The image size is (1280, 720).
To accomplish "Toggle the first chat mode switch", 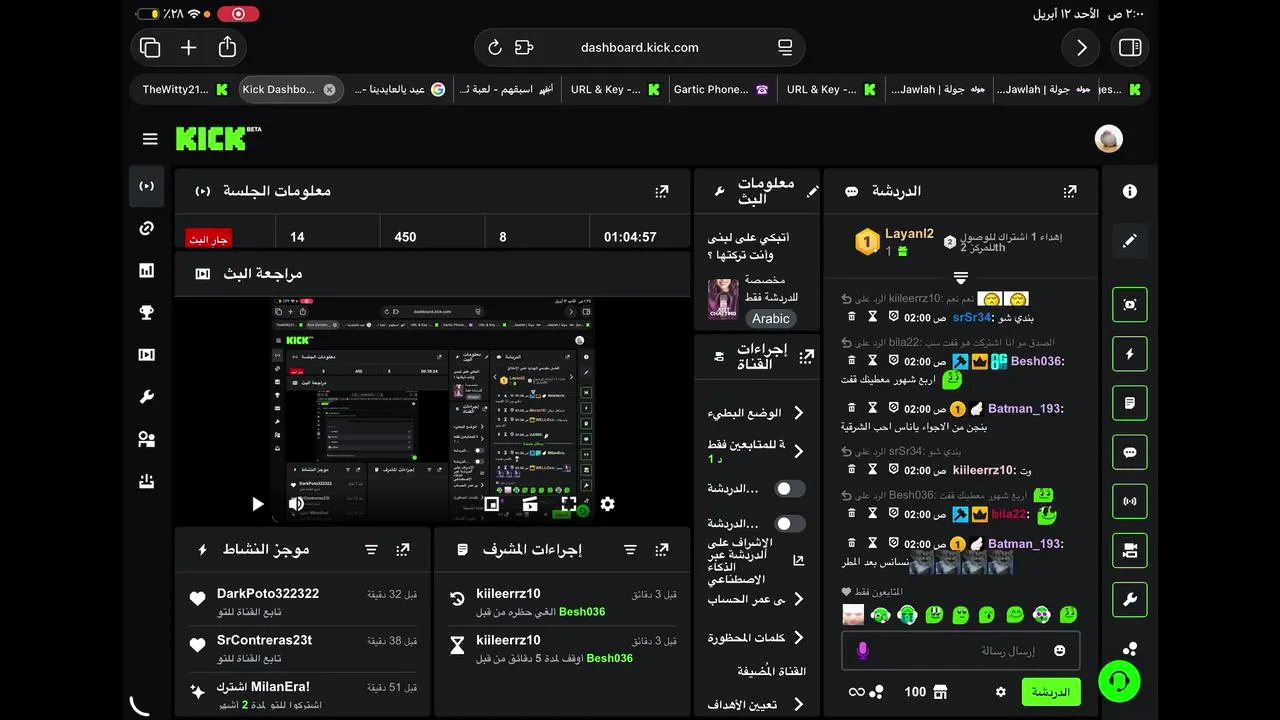I will [x=790, y=489].
